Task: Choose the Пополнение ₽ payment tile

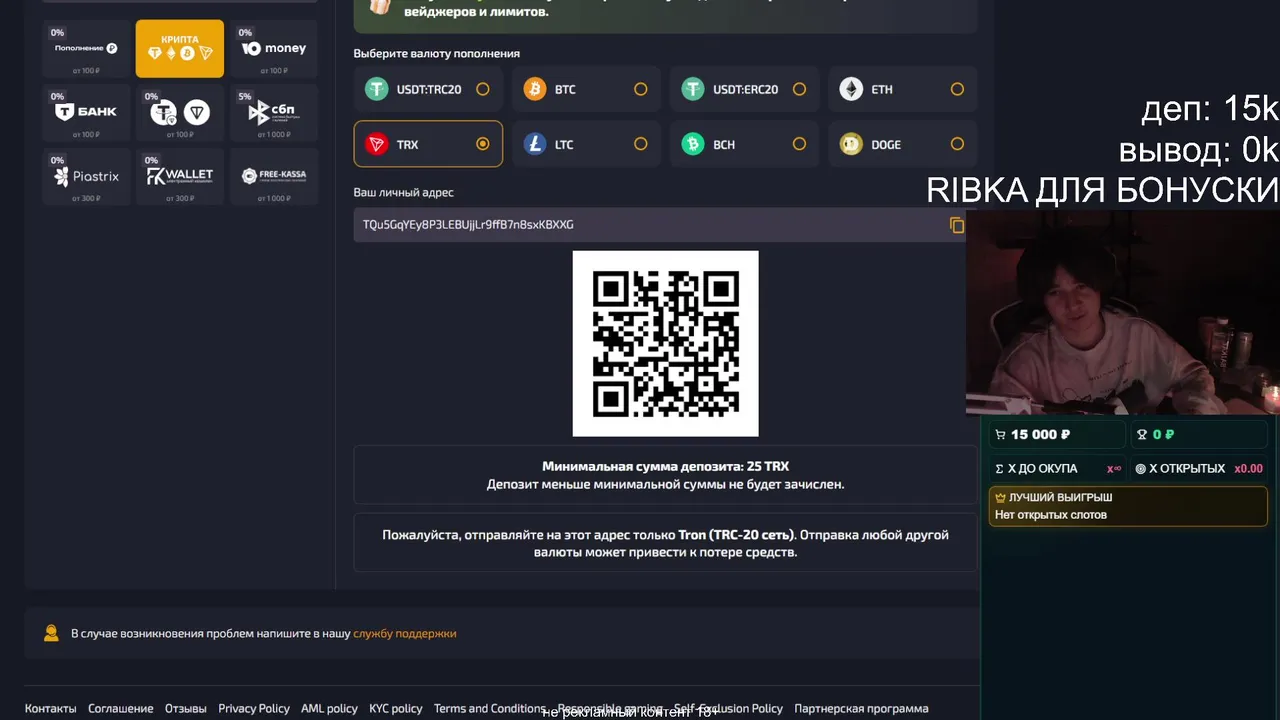Action: pyautogui.click(x=86, y=48)
